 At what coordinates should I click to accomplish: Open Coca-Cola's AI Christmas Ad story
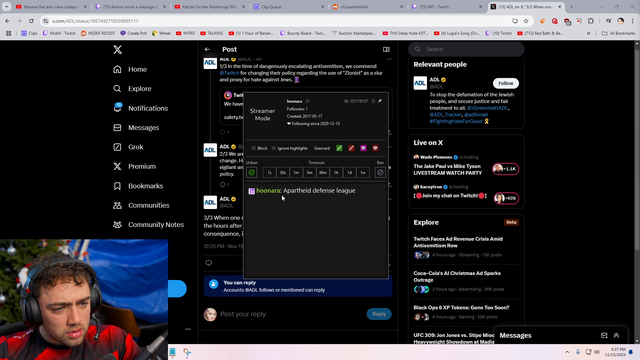[457, 276]
